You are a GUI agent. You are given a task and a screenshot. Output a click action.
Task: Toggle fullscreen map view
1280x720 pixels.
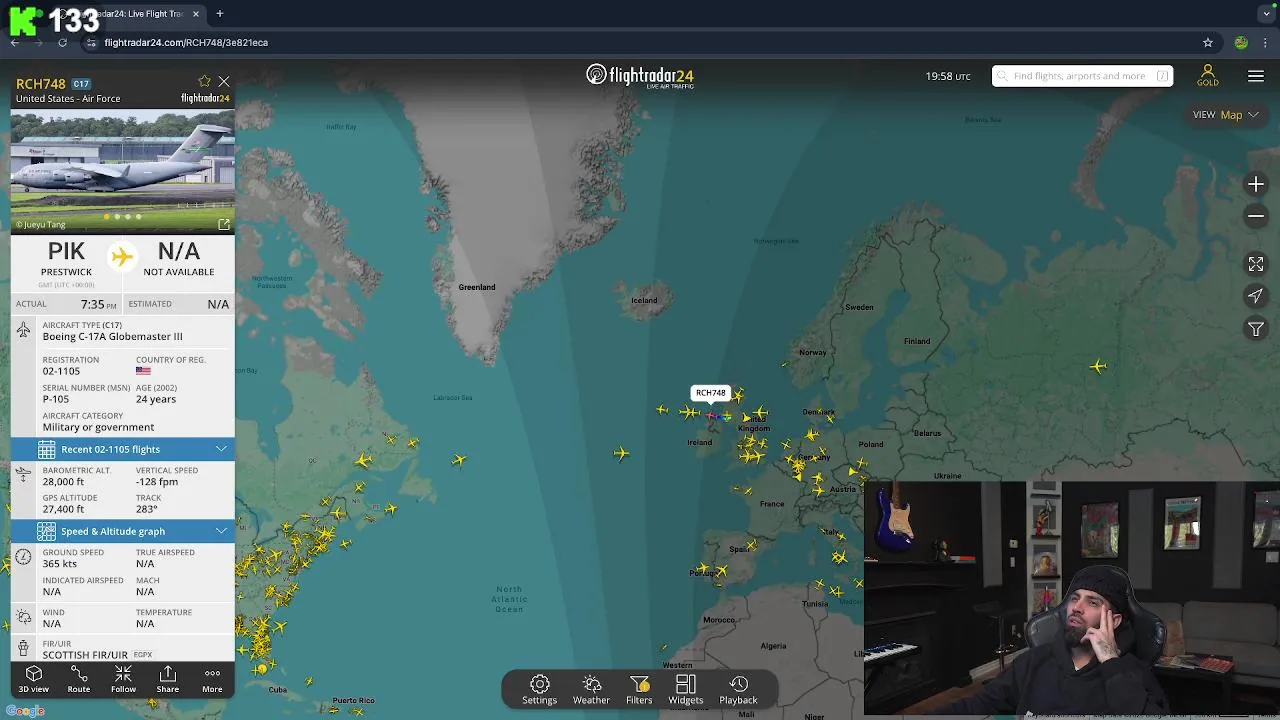point(1256,264)
